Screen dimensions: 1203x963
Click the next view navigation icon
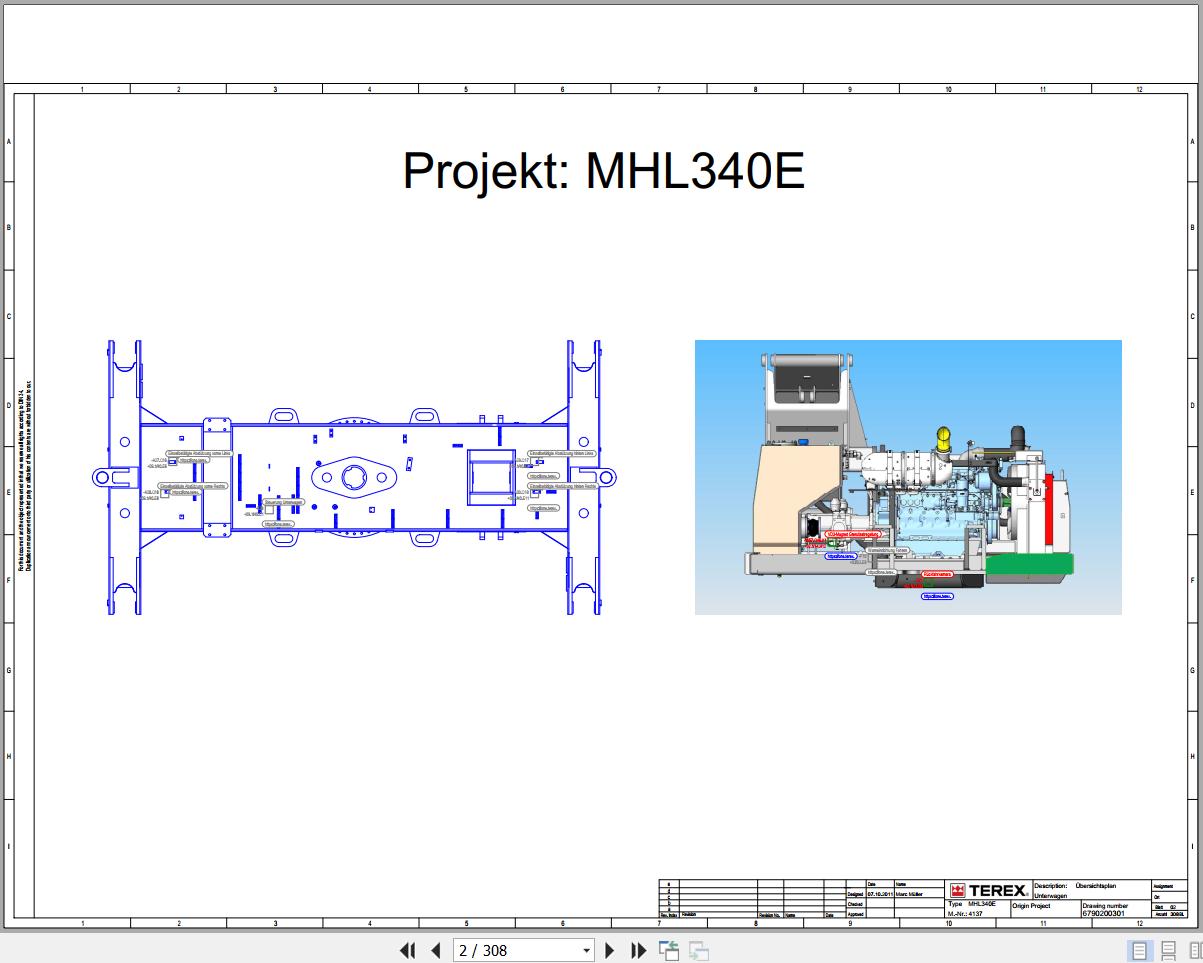(697, 950)
